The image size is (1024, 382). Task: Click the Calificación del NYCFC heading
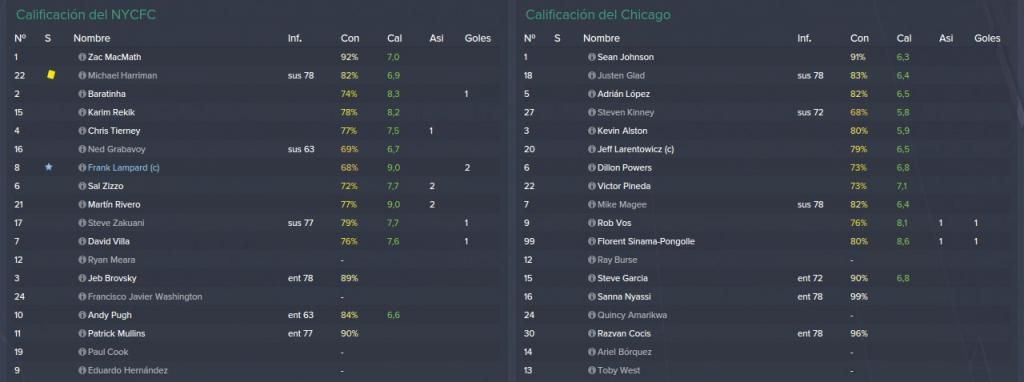(x=86, y=14)
